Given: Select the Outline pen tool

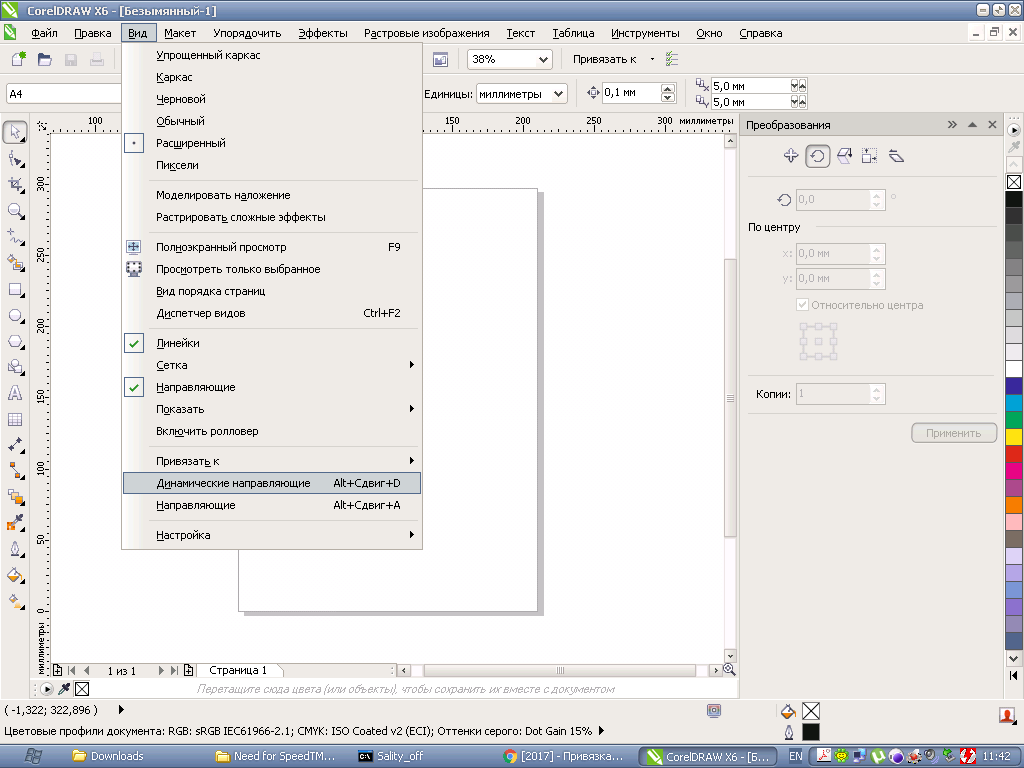Looking at the screenshot, I should 16,549.
